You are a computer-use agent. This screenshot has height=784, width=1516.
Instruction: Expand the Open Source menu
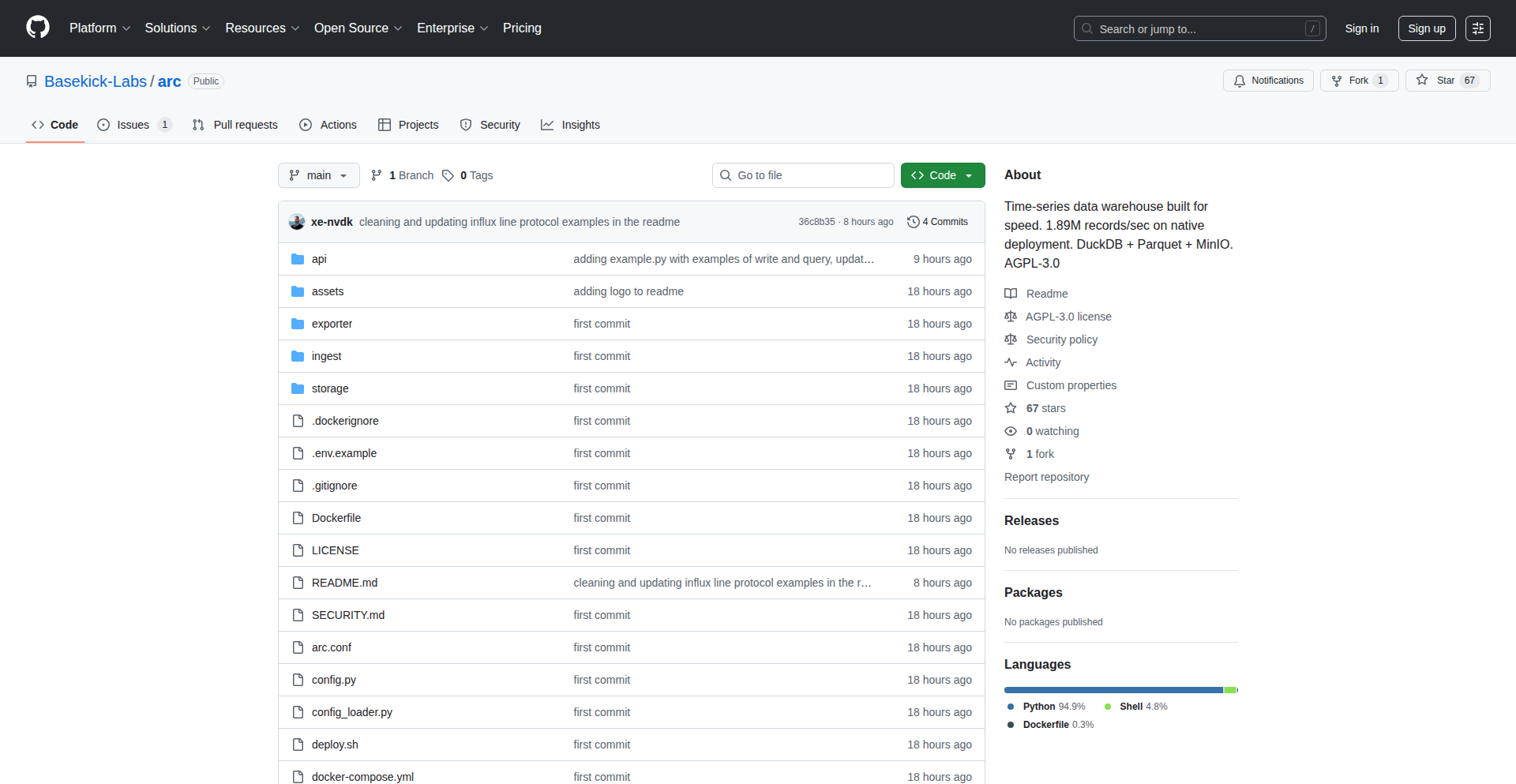(x=358, y=28)
